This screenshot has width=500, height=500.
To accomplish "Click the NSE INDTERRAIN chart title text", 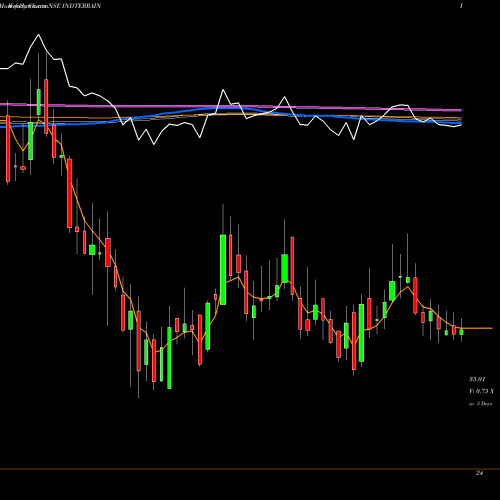I will [74, 6].
